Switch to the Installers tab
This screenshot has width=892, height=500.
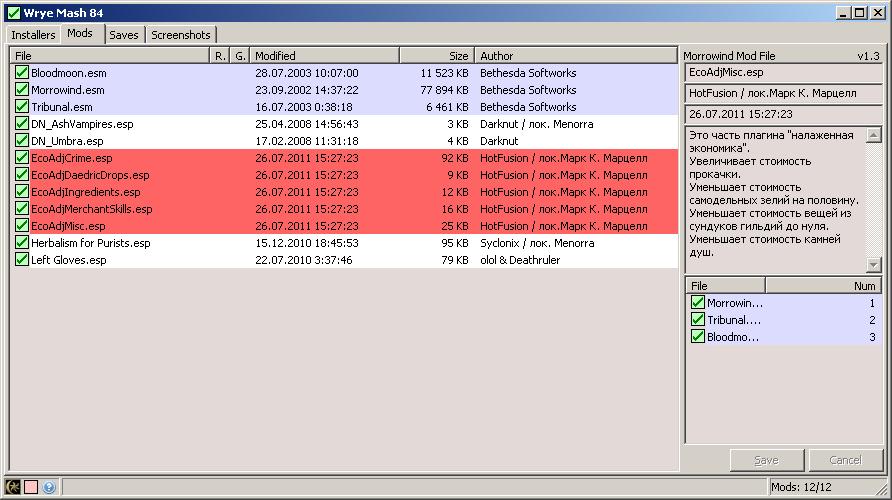(33, 35)
